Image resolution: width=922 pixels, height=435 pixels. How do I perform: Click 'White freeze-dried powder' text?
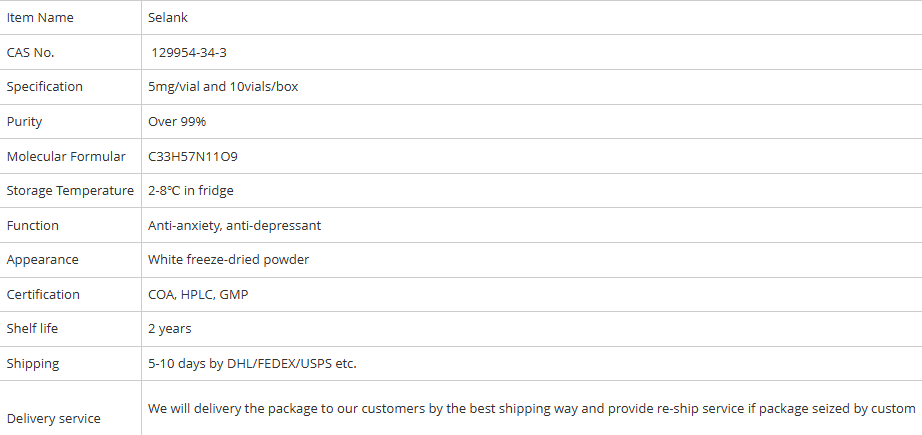[x=229, y=260]
